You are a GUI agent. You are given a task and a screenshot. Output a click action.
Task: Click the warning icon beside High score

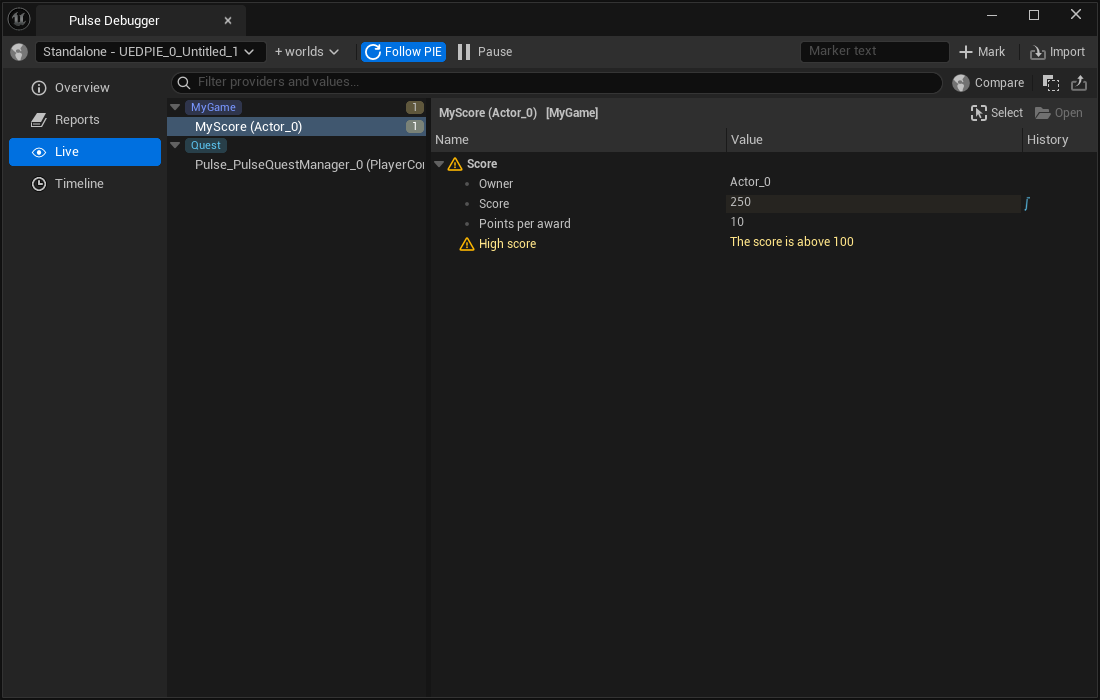[467, 244]
